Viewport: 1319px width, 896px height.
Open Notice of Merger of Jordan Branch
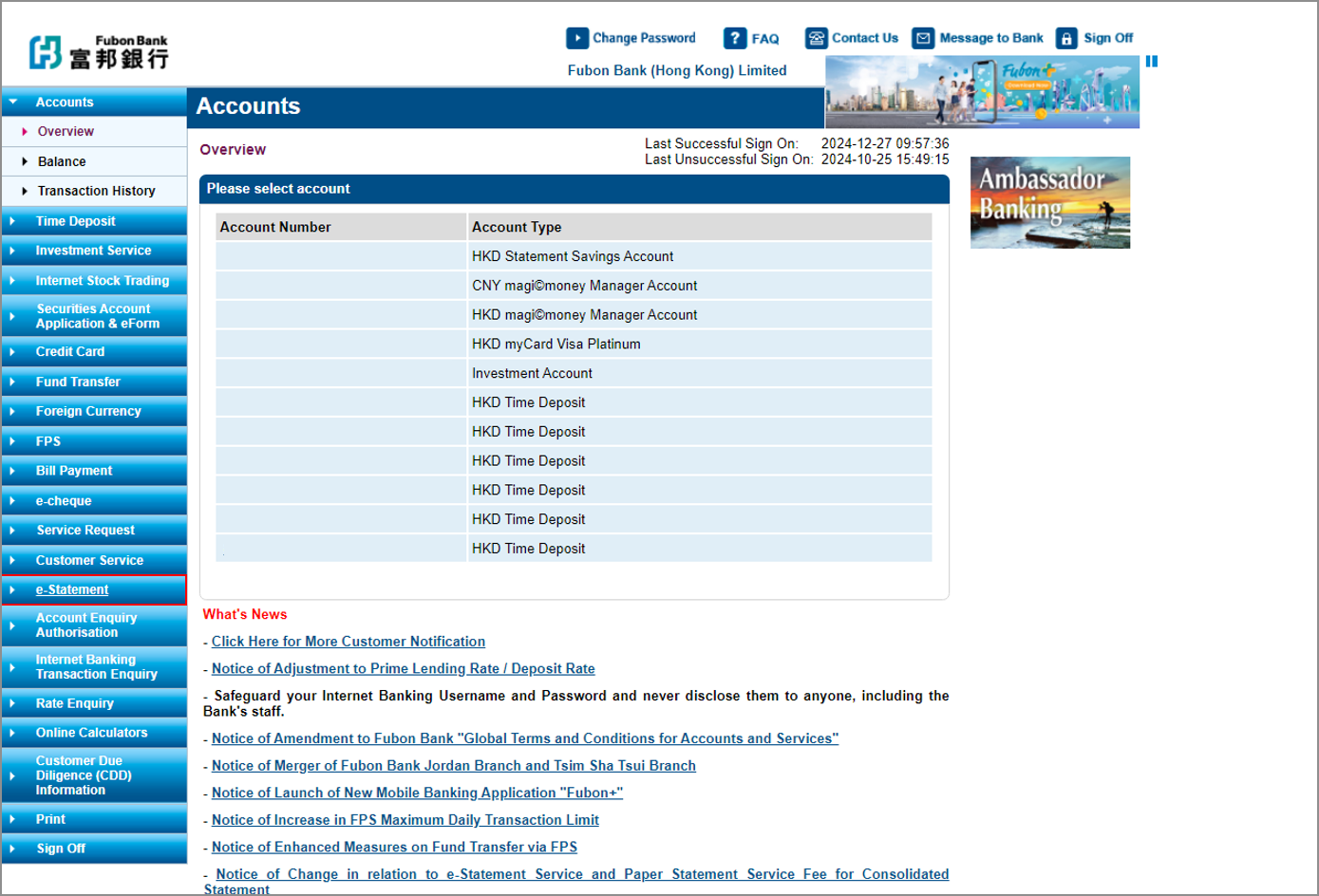click(x=454, y=766)
